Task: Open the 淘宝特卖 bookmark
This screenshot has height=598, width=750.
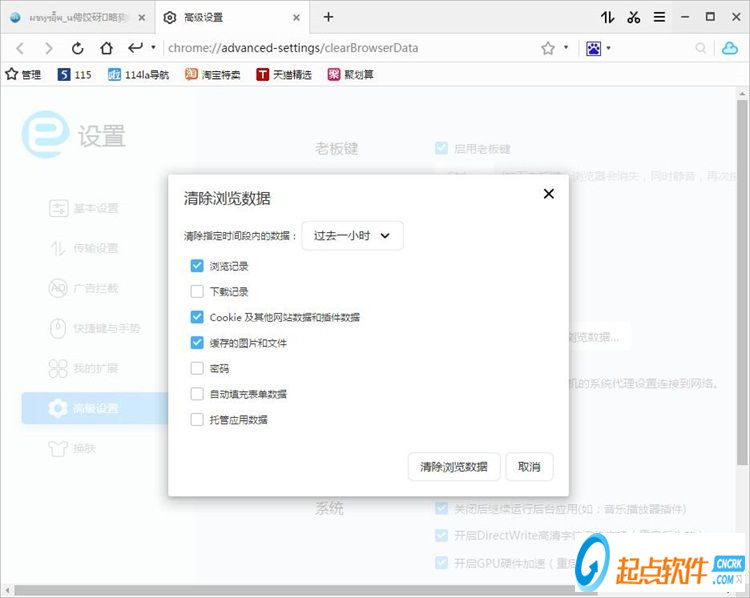Action: [212, 74]
